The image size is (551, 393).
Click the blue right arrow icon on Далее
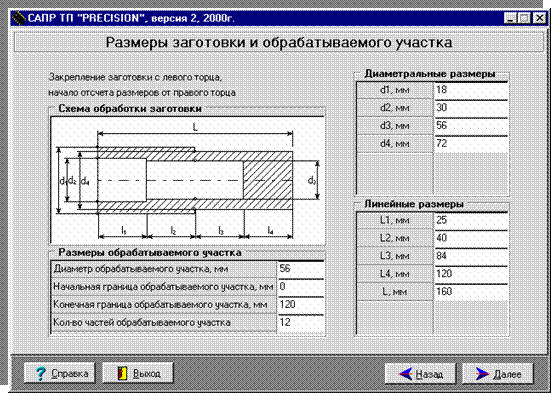pyautogui.click(x=482, y=374)
